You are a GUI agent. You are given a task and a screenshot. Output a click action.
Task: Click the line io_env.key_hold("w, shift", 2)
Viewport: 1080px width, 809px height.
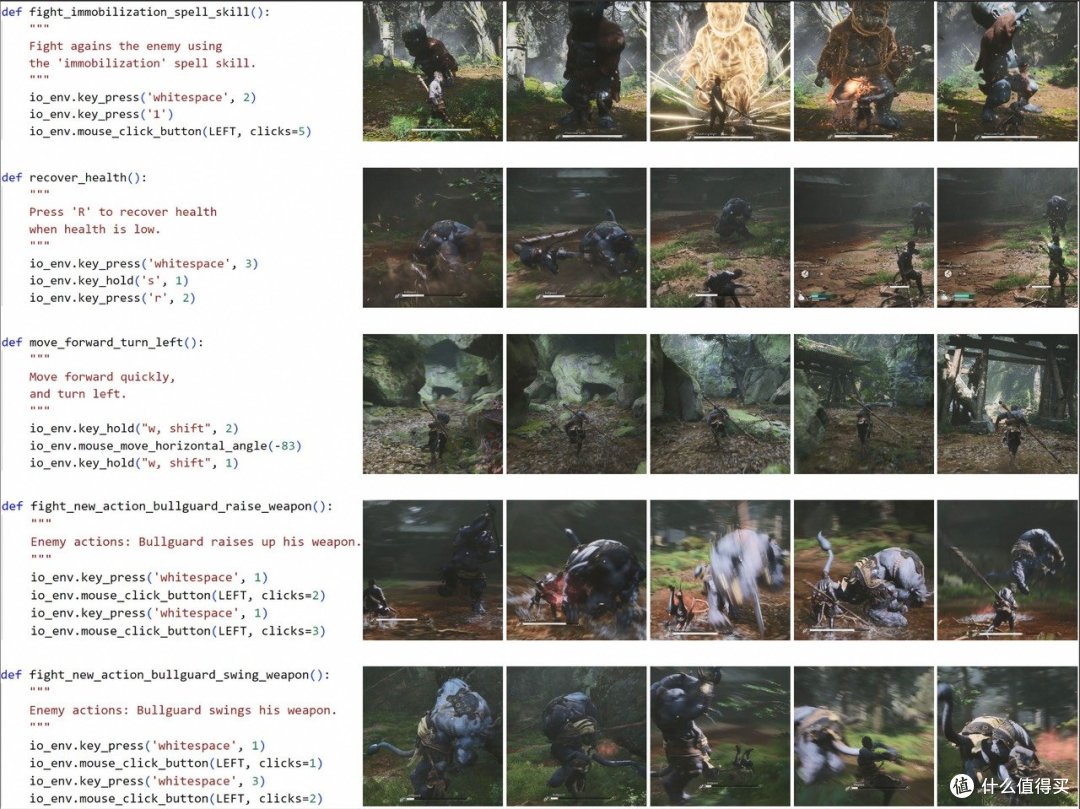pyautogui.click(x=134, y=428)
